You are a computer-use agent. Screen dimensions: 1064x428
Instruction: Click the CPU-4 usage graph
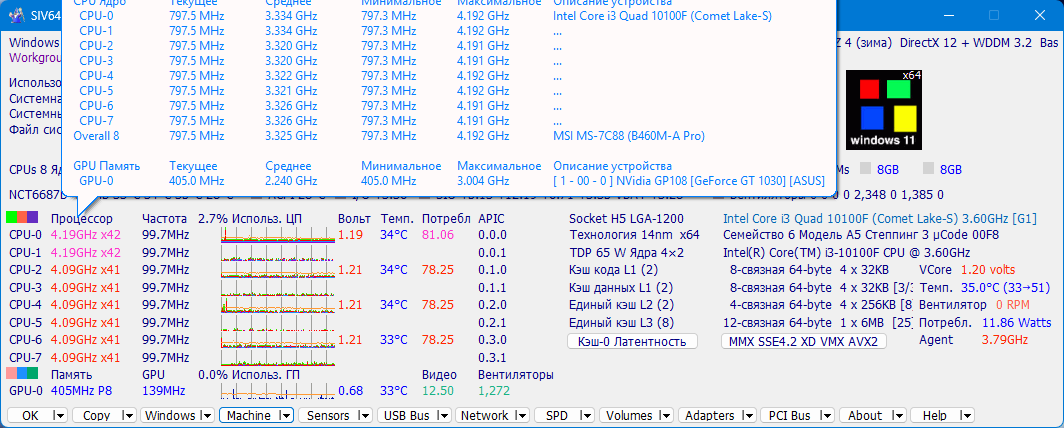277,304
